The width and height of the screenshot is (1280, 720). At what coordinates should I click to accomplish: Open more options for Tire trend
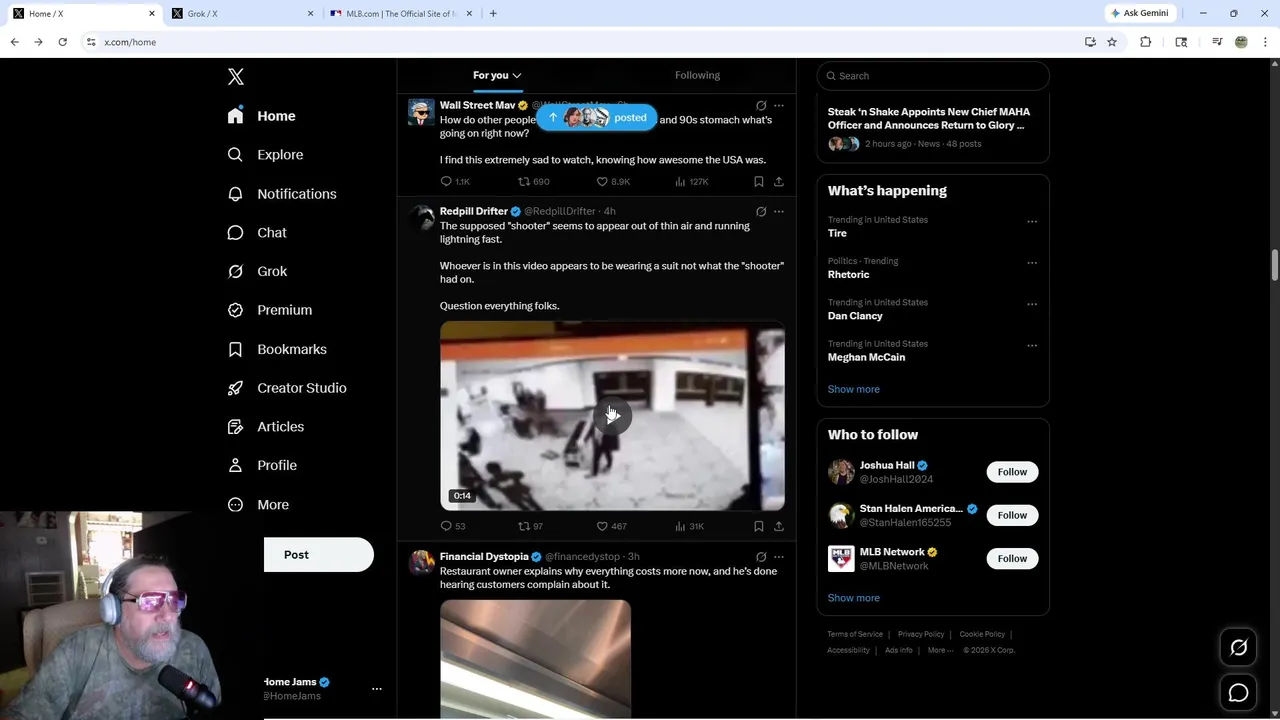1032,221
